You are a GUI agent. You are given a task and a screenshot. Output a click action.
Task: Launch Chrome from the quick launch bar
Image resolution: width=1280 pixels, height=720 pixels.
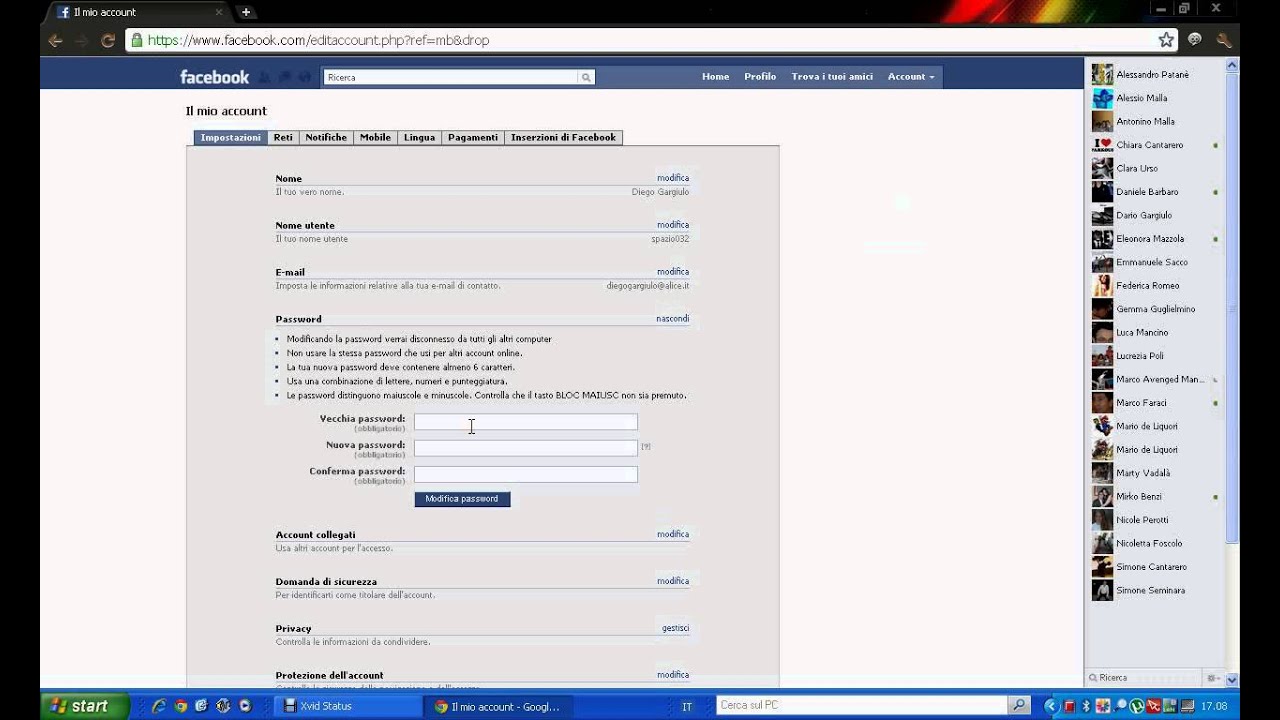point(180,706)
